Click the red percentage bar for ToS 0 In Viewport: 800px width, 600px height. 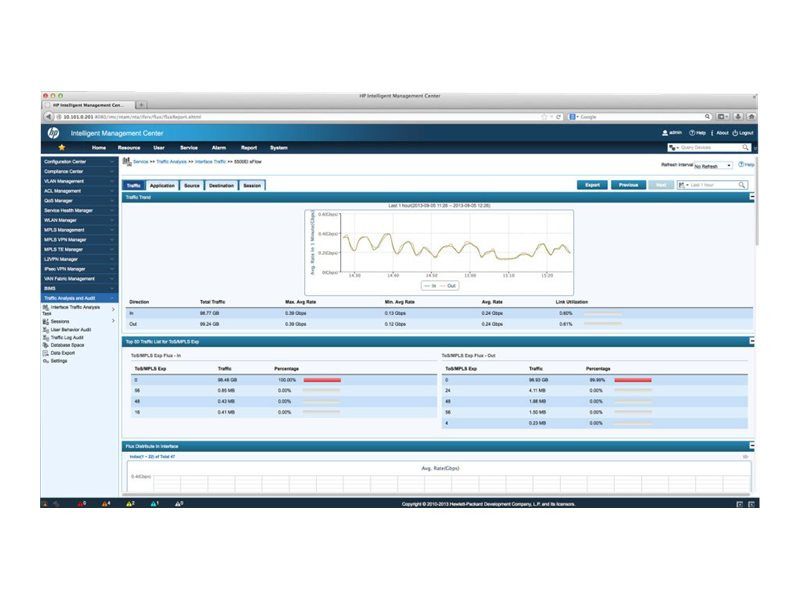point(322,380)
